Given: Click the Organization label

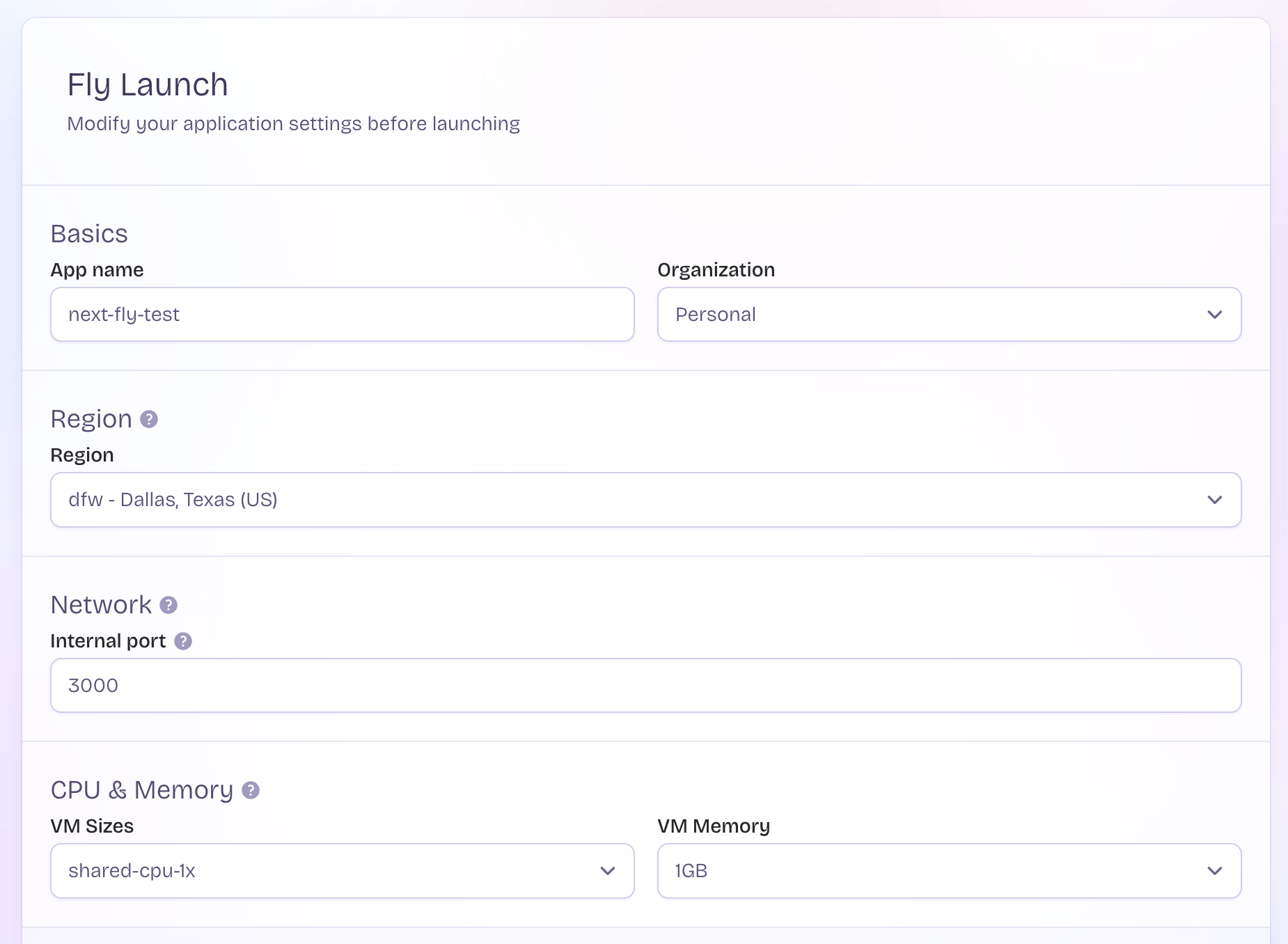Looking at the screenshot, I should [716, 270].
